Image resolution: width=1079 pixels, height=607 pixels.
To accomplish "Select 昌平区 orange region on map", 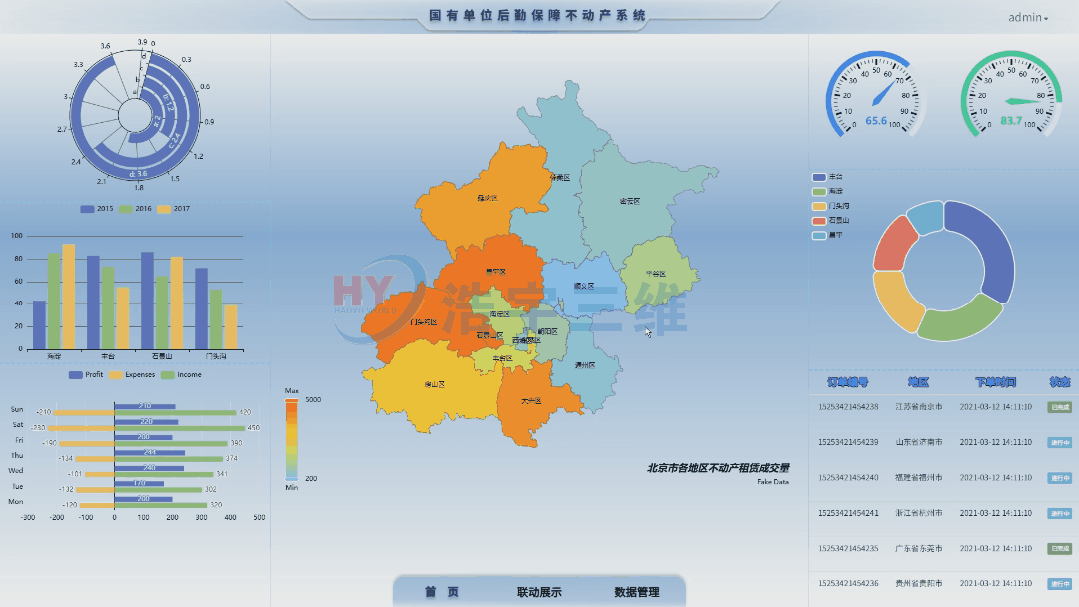I will tap(495, 272).
